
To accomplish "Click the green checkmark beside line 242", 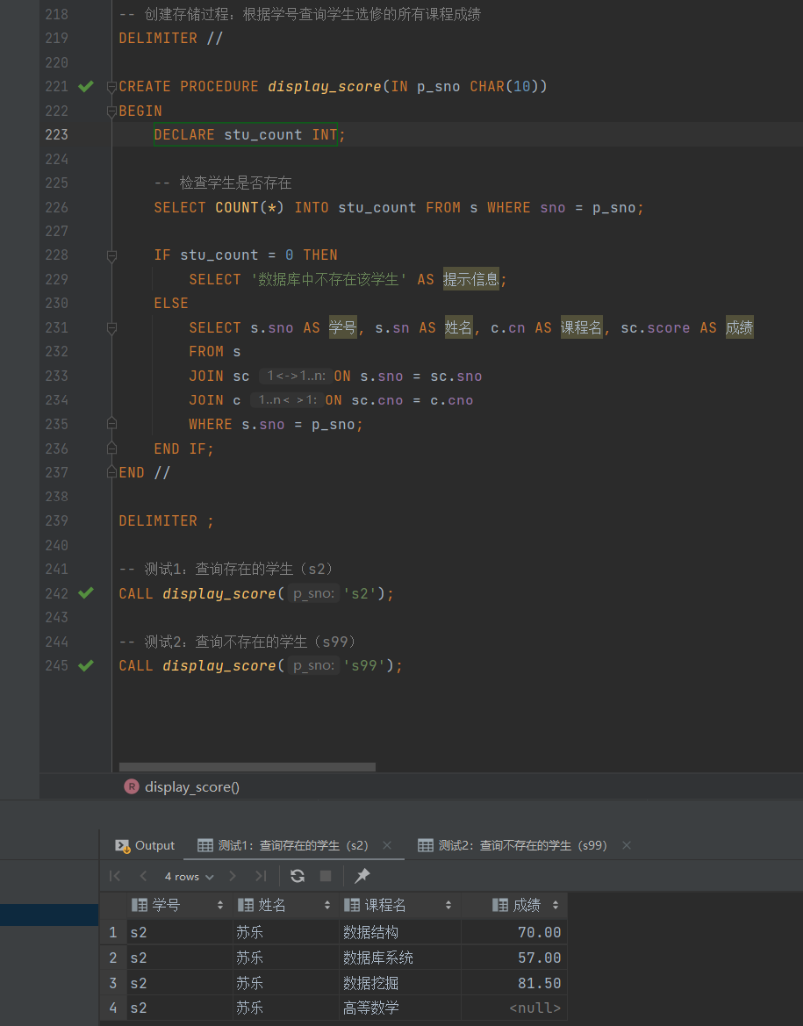I will tap(86, 593).
